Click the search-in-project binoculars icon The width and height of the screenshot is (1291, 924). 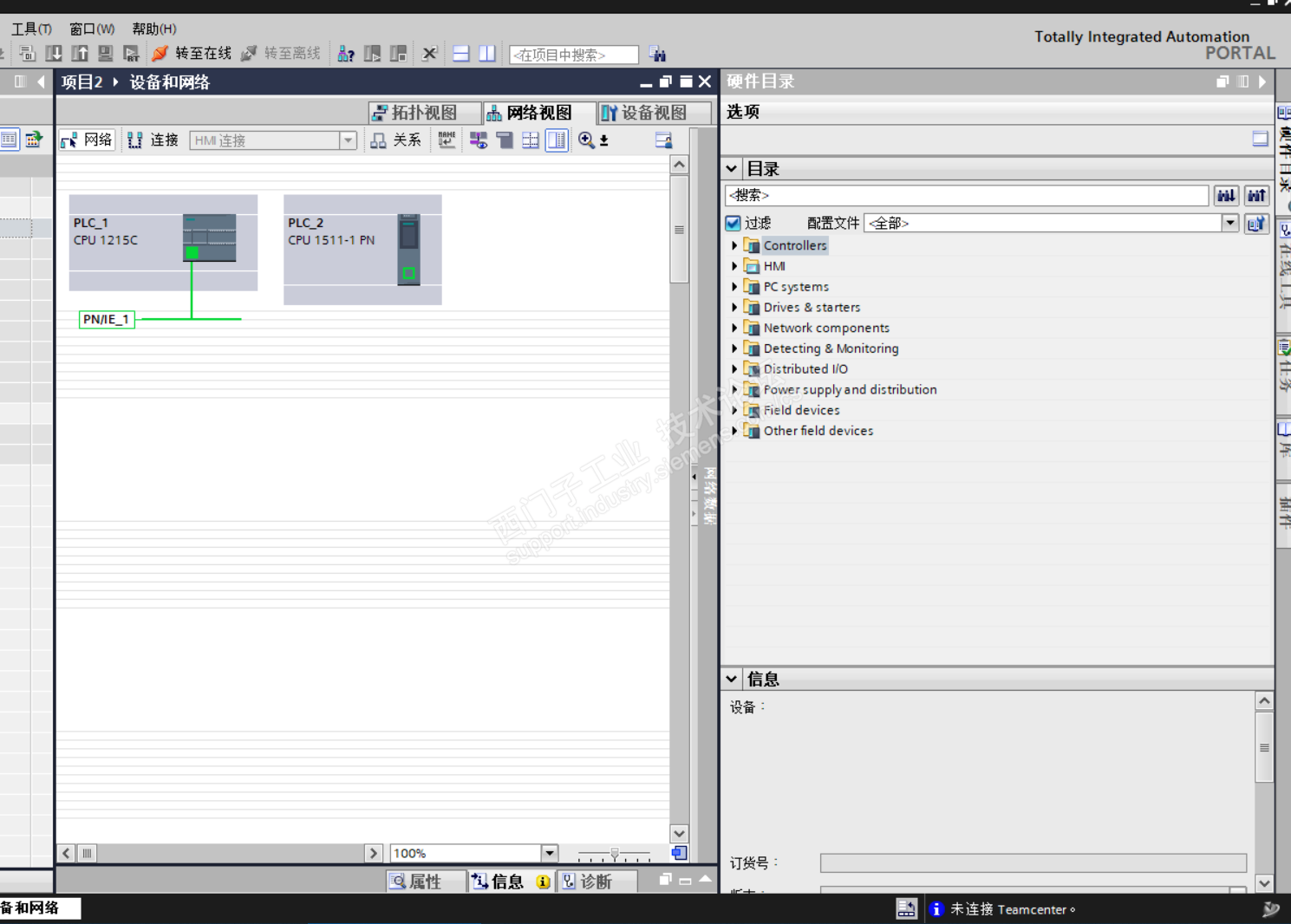click(657, 55)
